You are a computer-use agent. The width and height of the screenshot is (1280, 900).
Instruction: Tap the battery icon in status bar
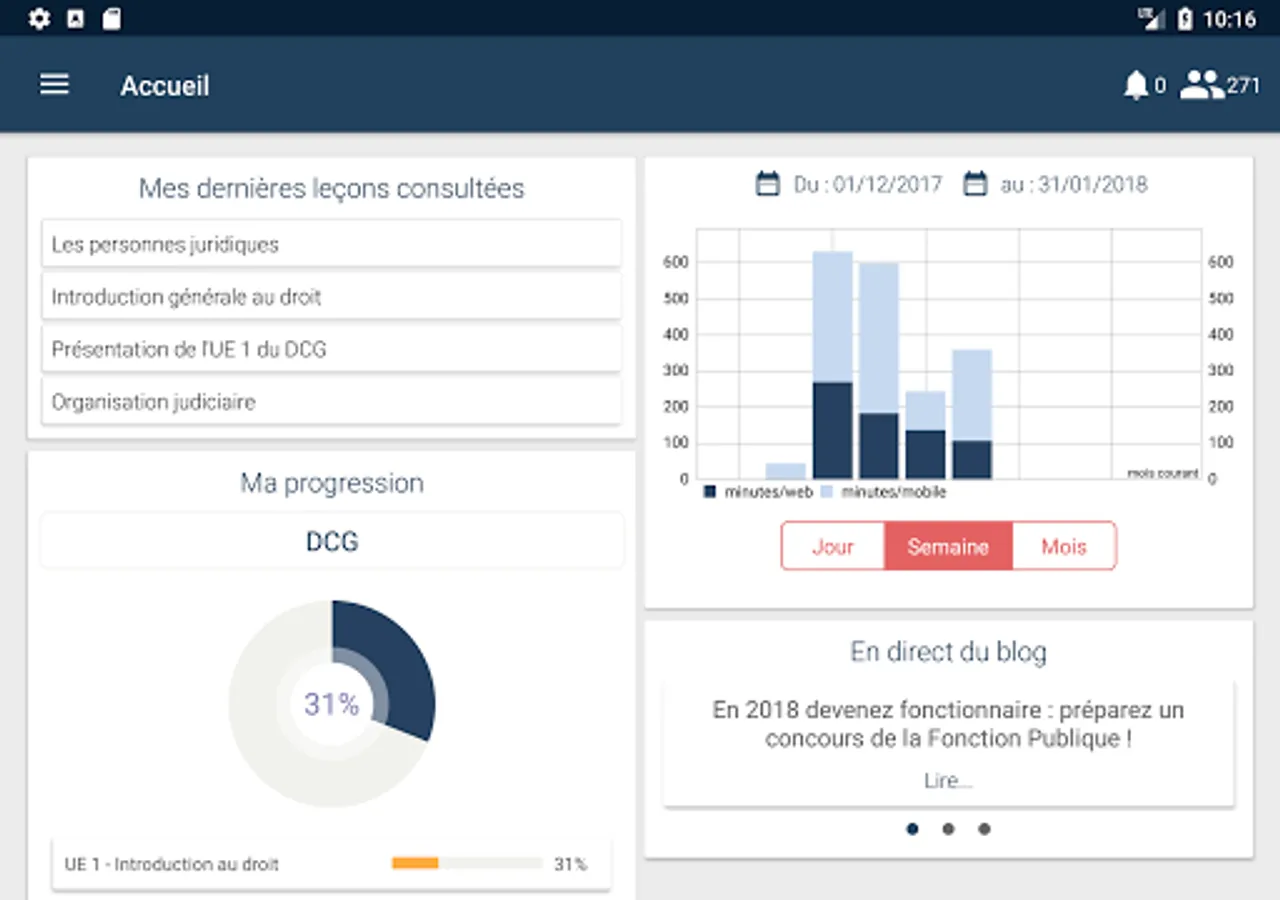pos(1185,18)
